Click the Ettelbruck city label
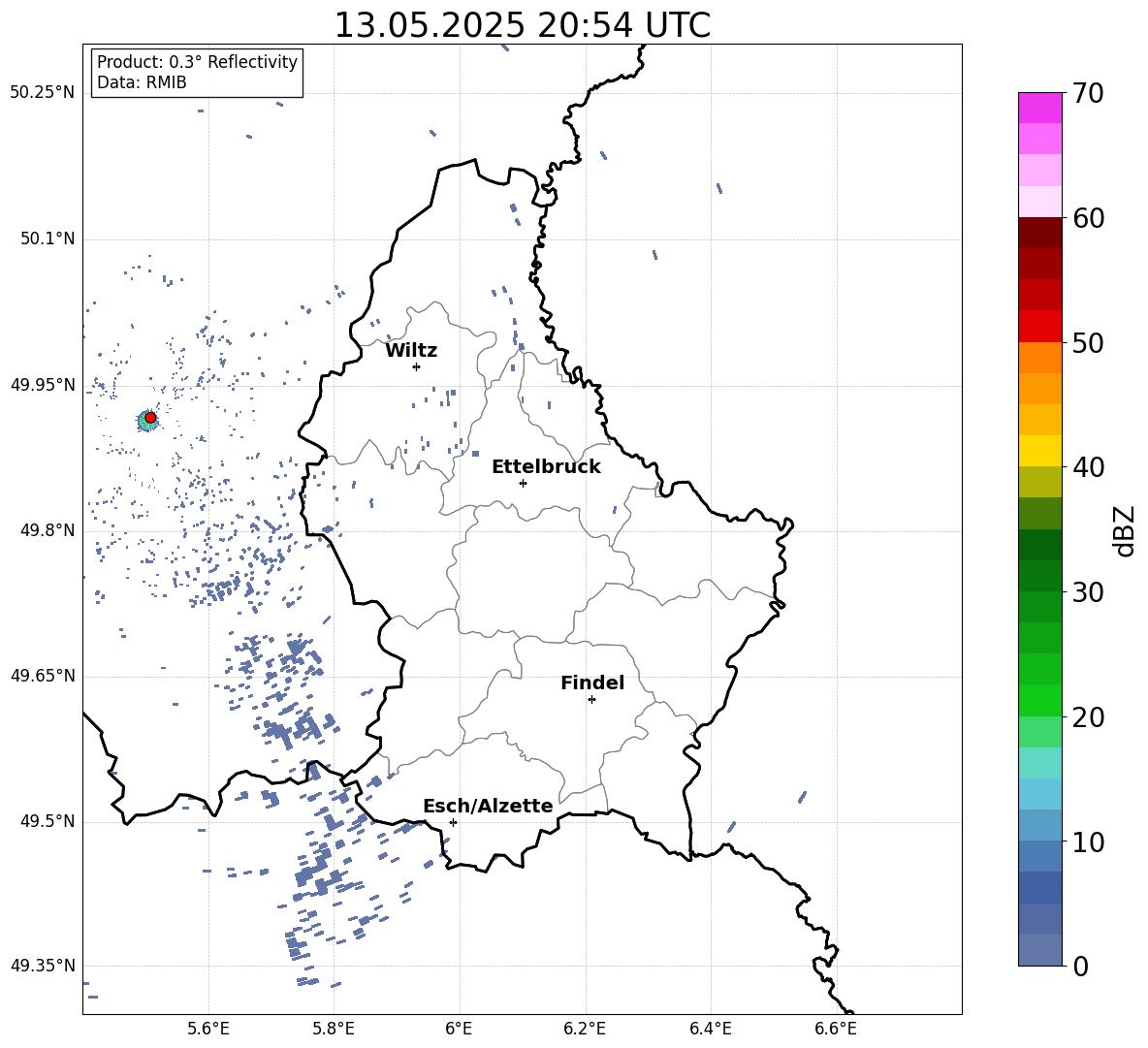The image size is (1148, 1048). point(546,467)
